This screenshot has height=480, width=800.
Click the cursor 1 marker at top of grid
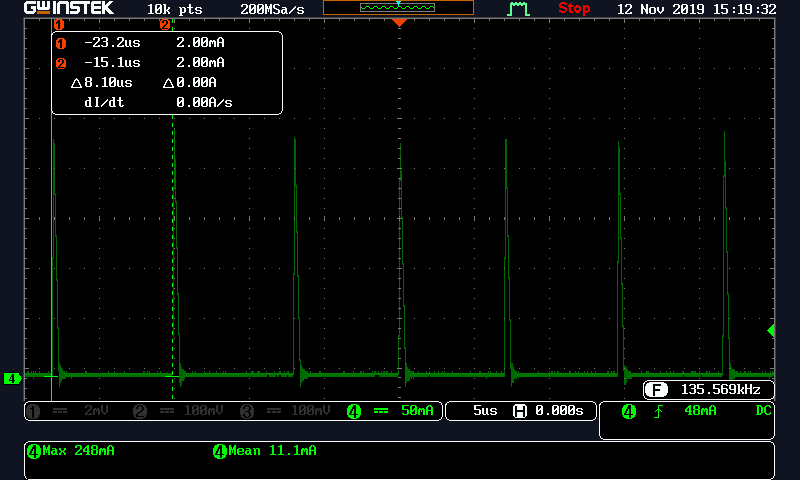(59, 24)
